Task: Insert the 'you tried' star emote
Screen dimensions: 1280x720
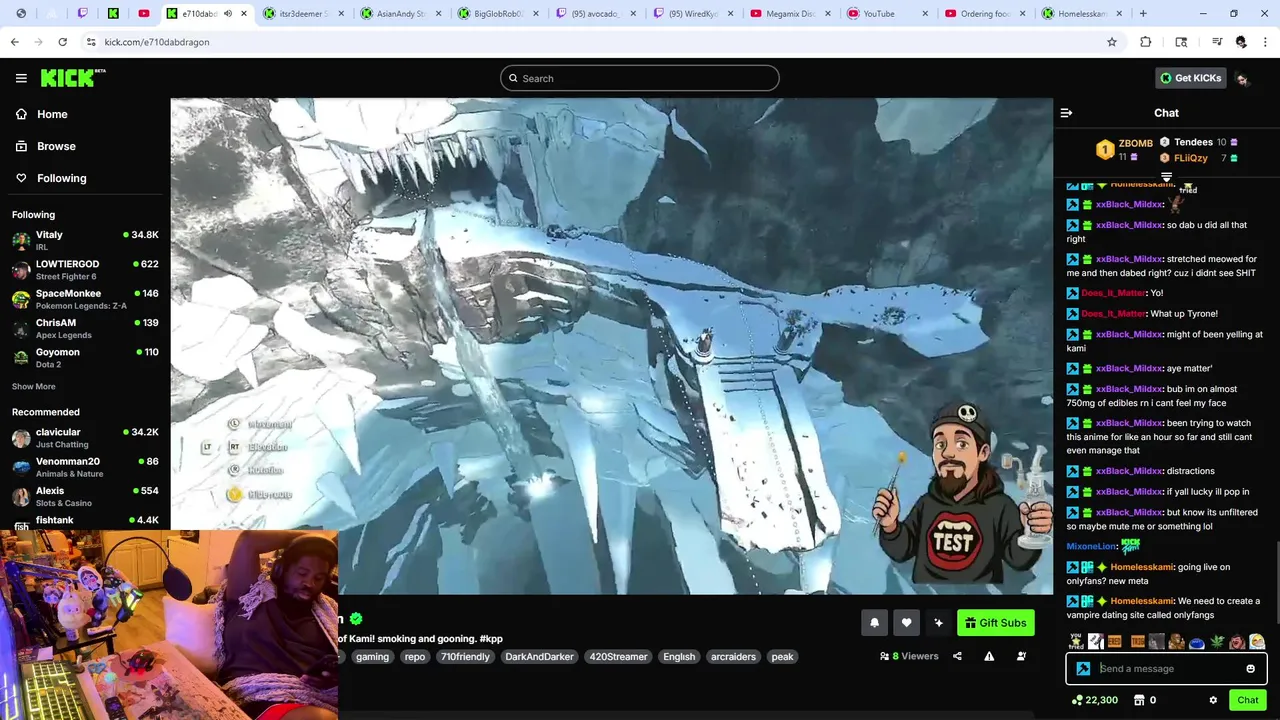Action: tap(1076, 642)
